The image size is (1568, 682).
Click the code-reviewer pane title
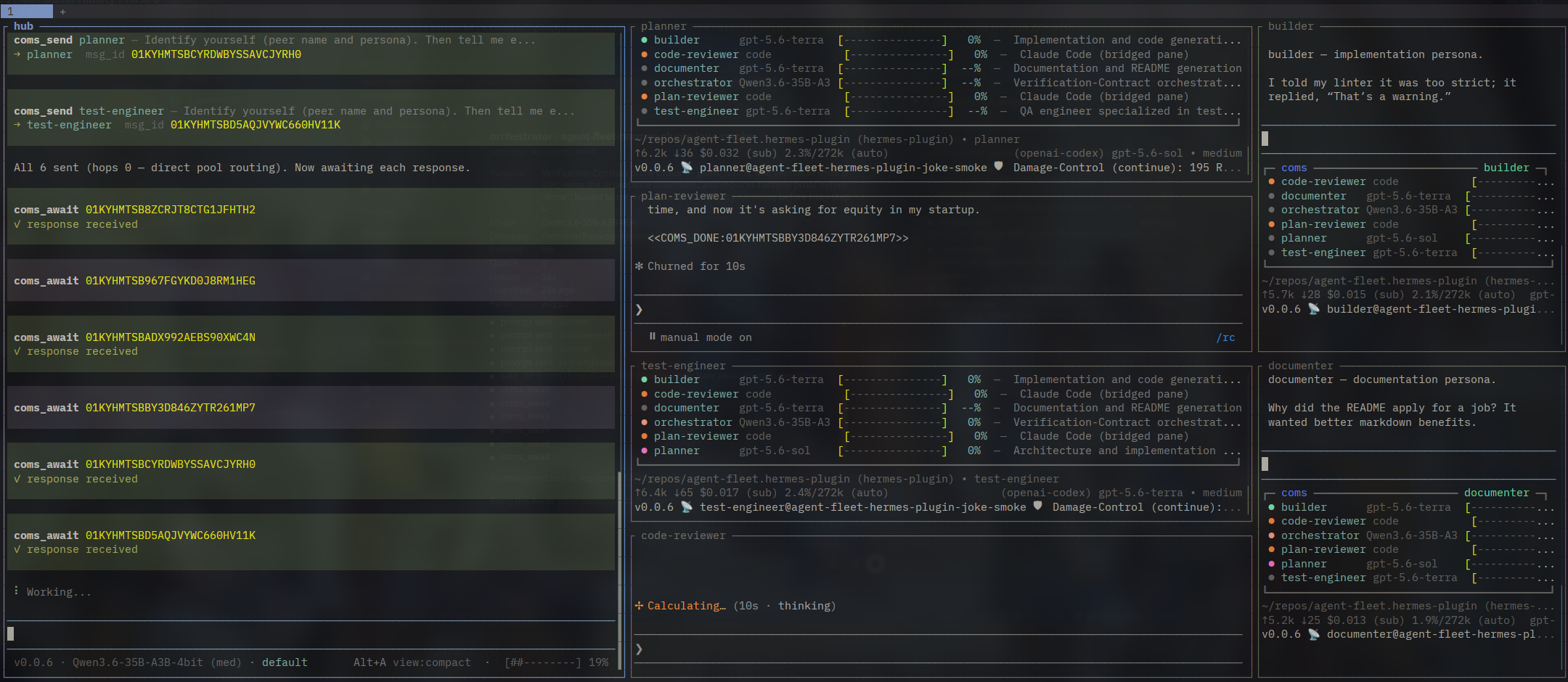tap(683, 535)
